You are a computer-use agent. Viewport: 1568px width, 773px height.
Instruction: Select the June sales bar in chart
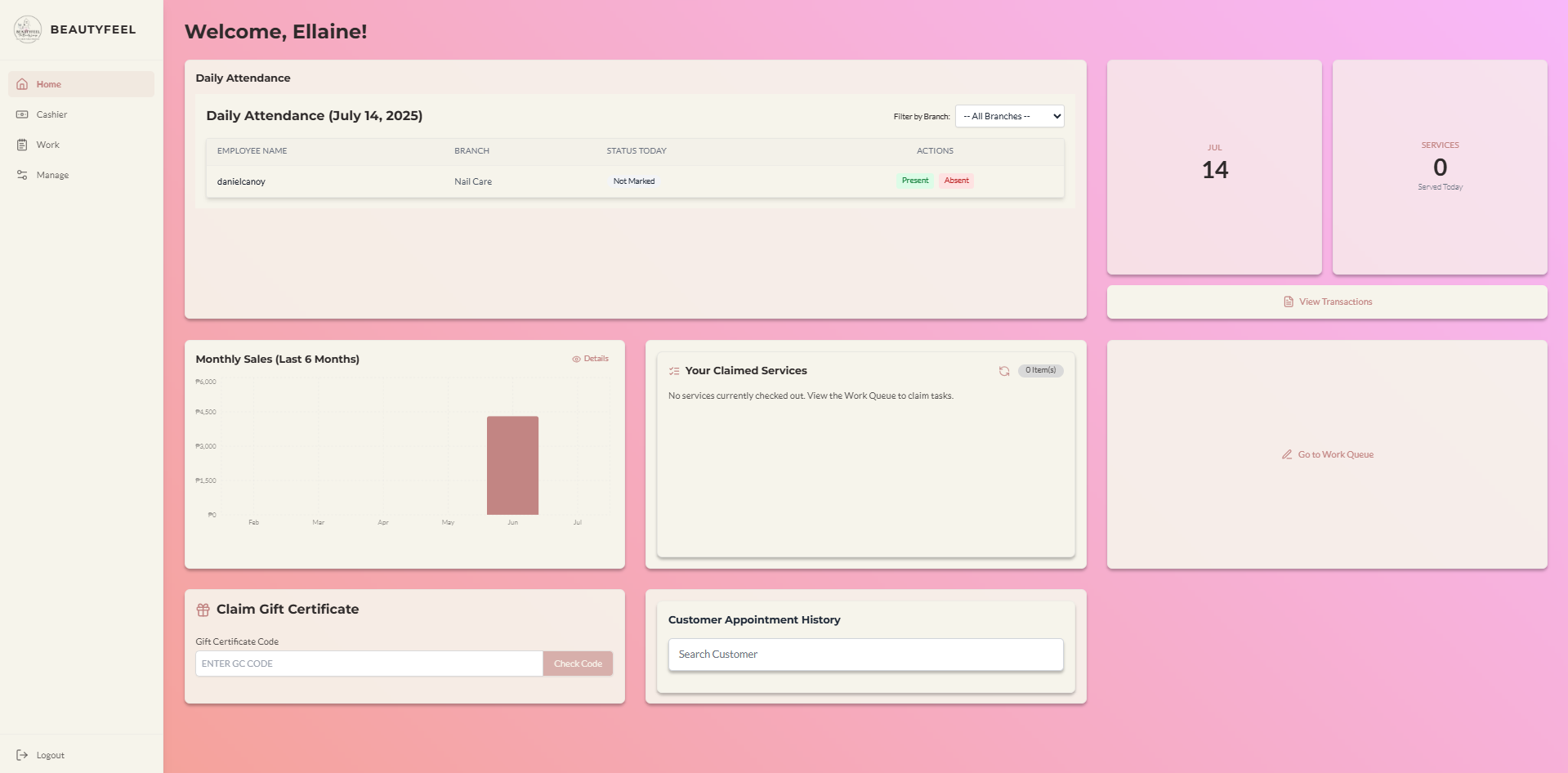click(512, 466)
